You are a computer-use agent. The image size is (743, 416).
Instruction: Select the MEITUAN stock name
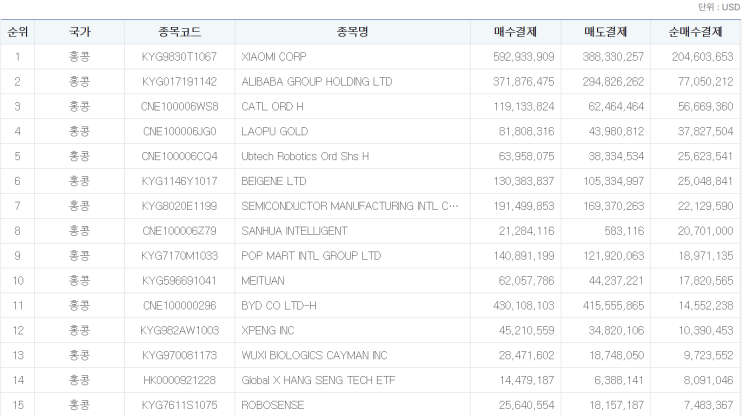tap(263, 281)
